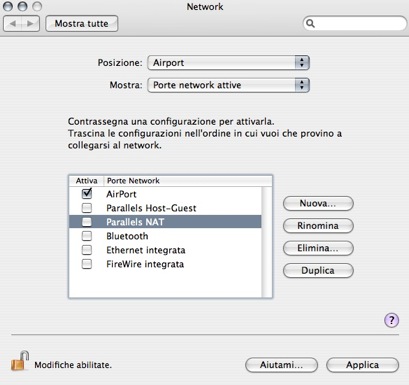Click the Aiutami... button
The width and height of the screenshot is (409, 385).
281,365
